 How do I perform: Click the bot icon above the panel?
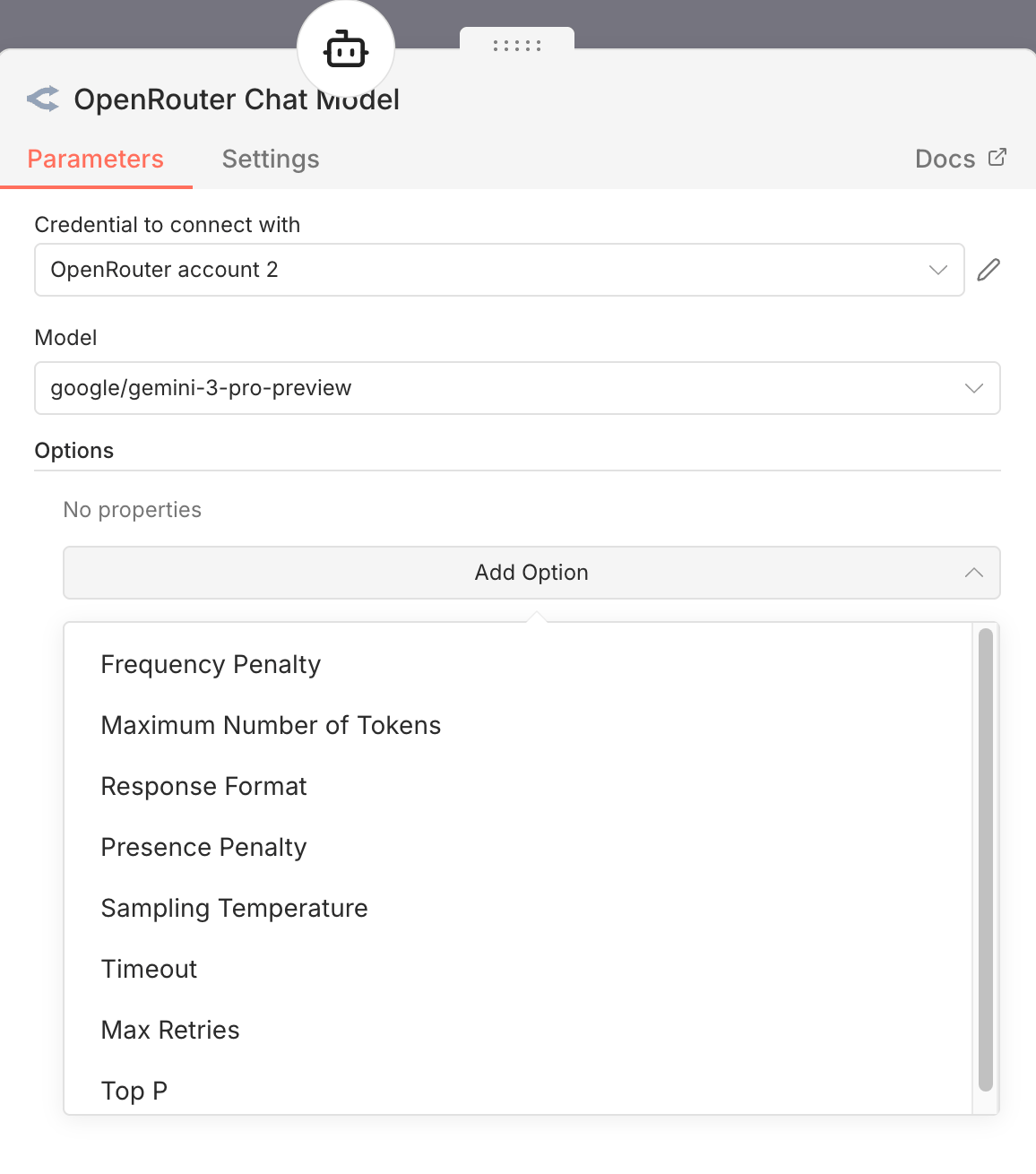coord(346,49)
